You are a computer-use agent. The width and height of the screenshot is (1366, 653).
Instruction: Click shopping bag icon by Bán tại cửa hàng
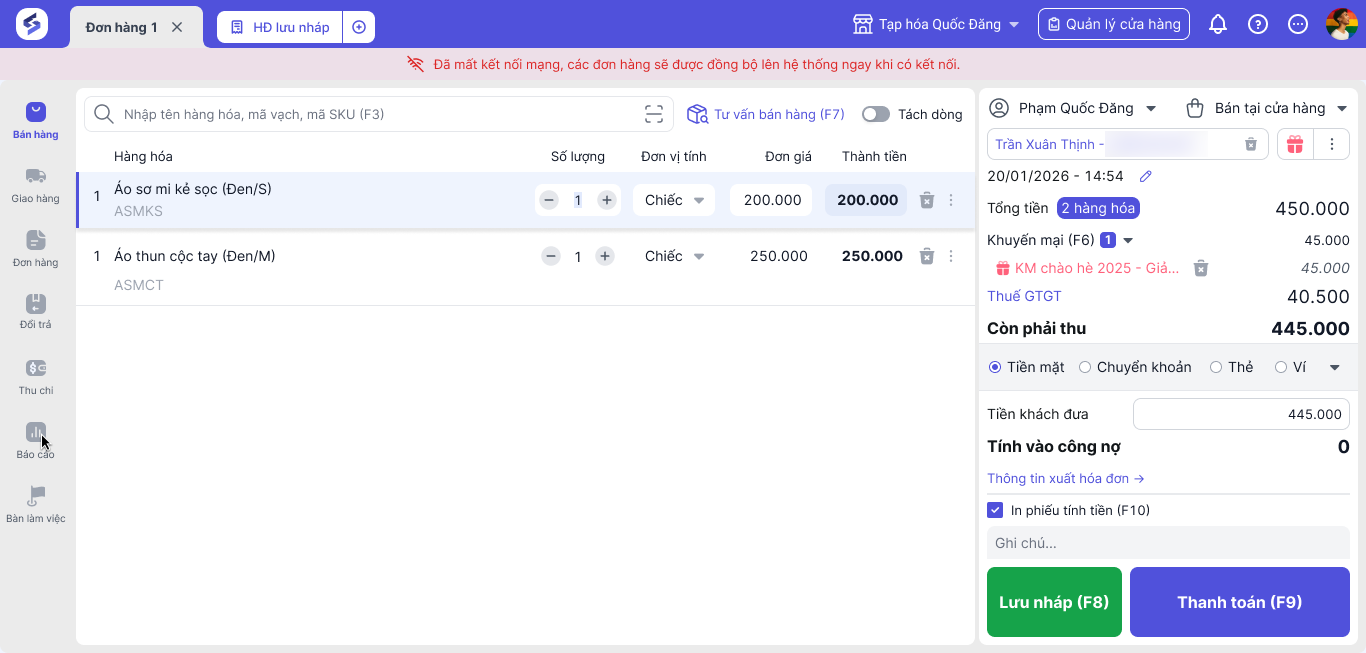(x=1195, y=108)
